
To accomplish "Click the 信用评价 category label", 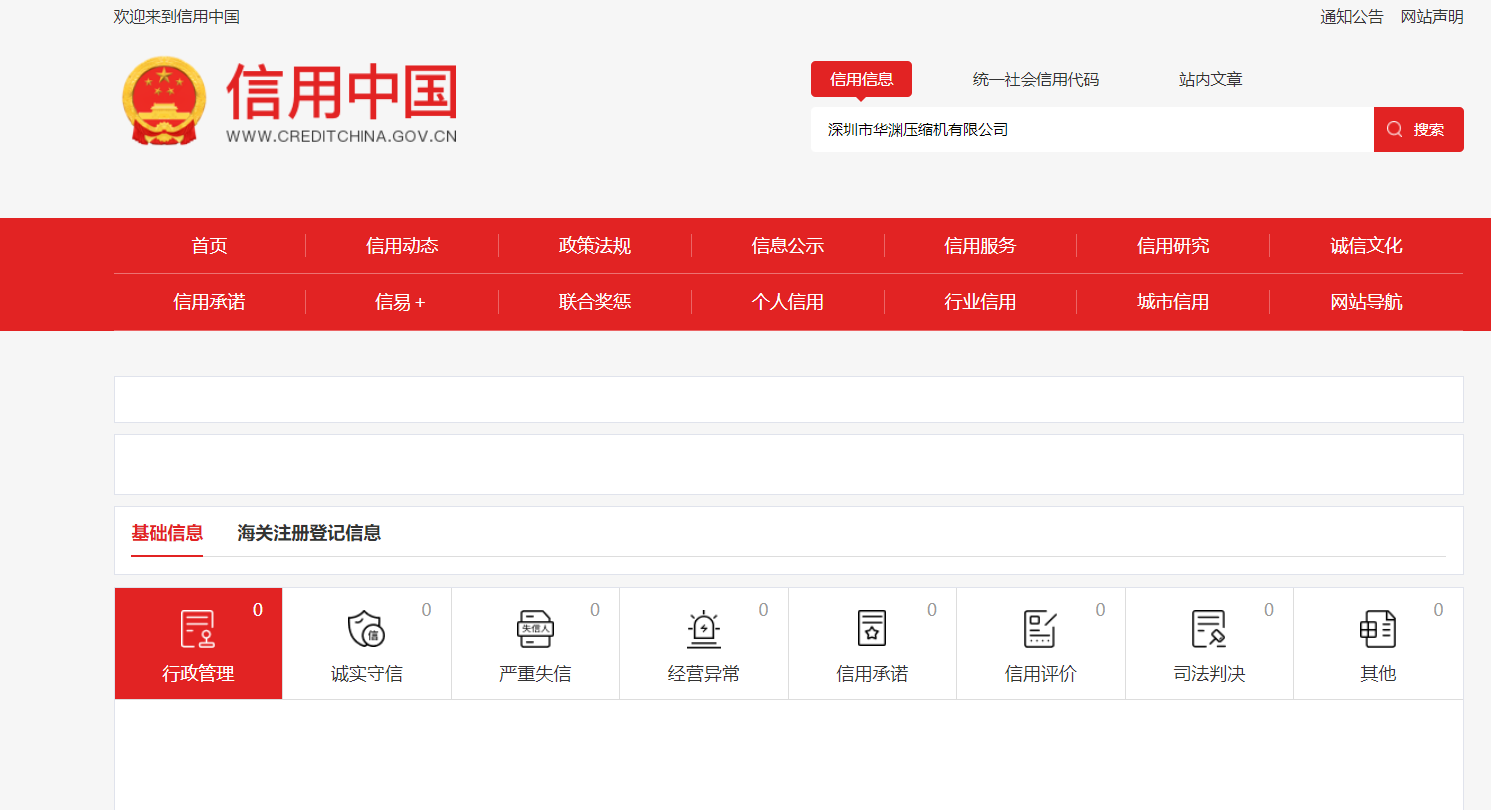I will [x=1041, y=674].
